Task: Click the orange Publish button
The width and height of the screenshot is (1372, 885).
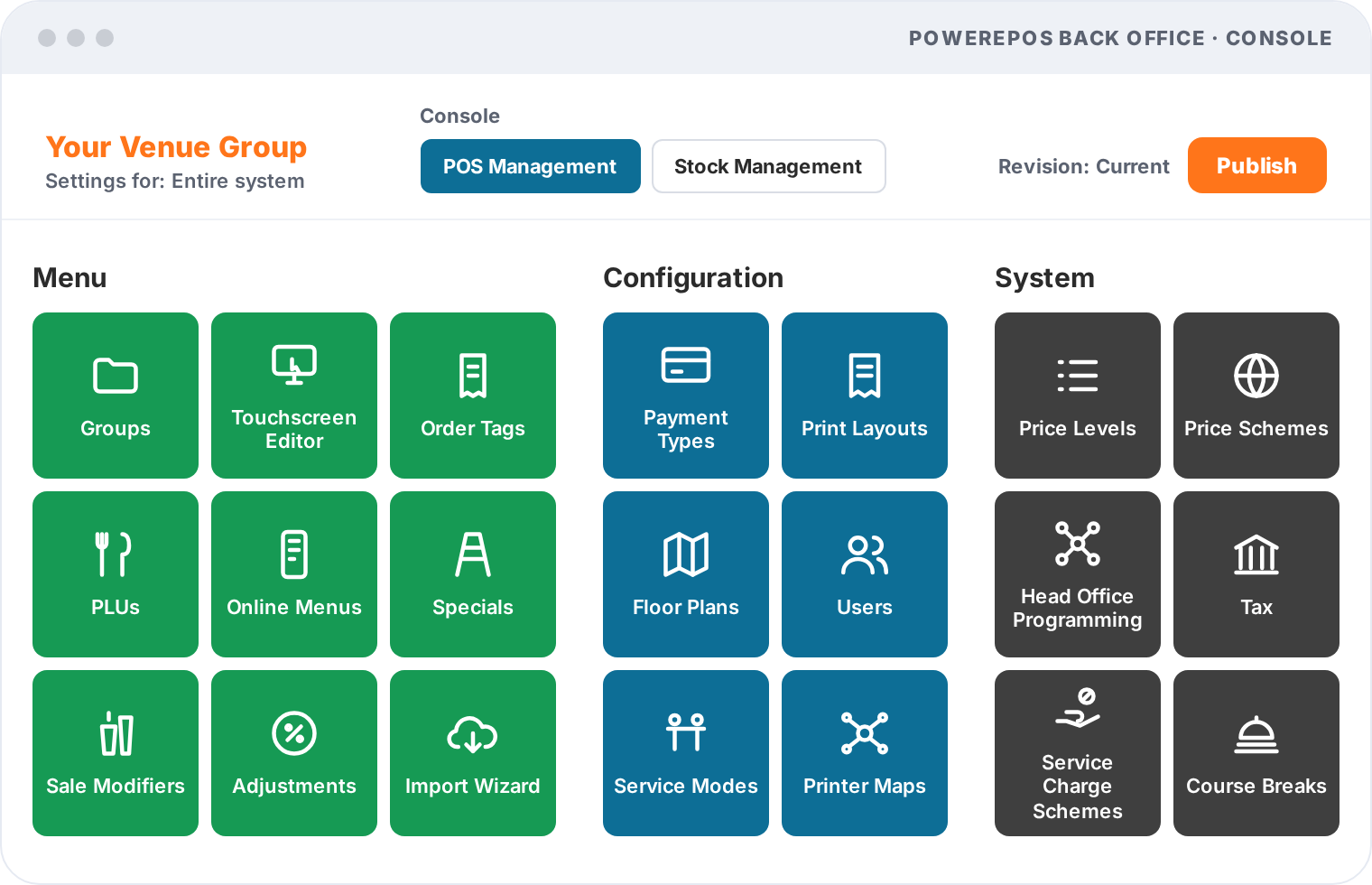Action: click(x=1256, y=165)
